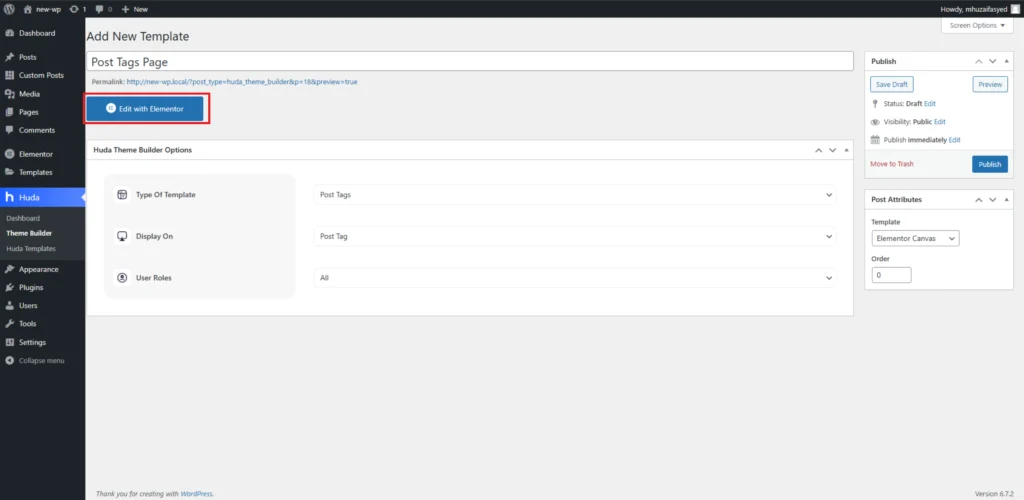1024x500 pixels.
Task: Select the Huda menu item
Action: click(x=42, y=197)
